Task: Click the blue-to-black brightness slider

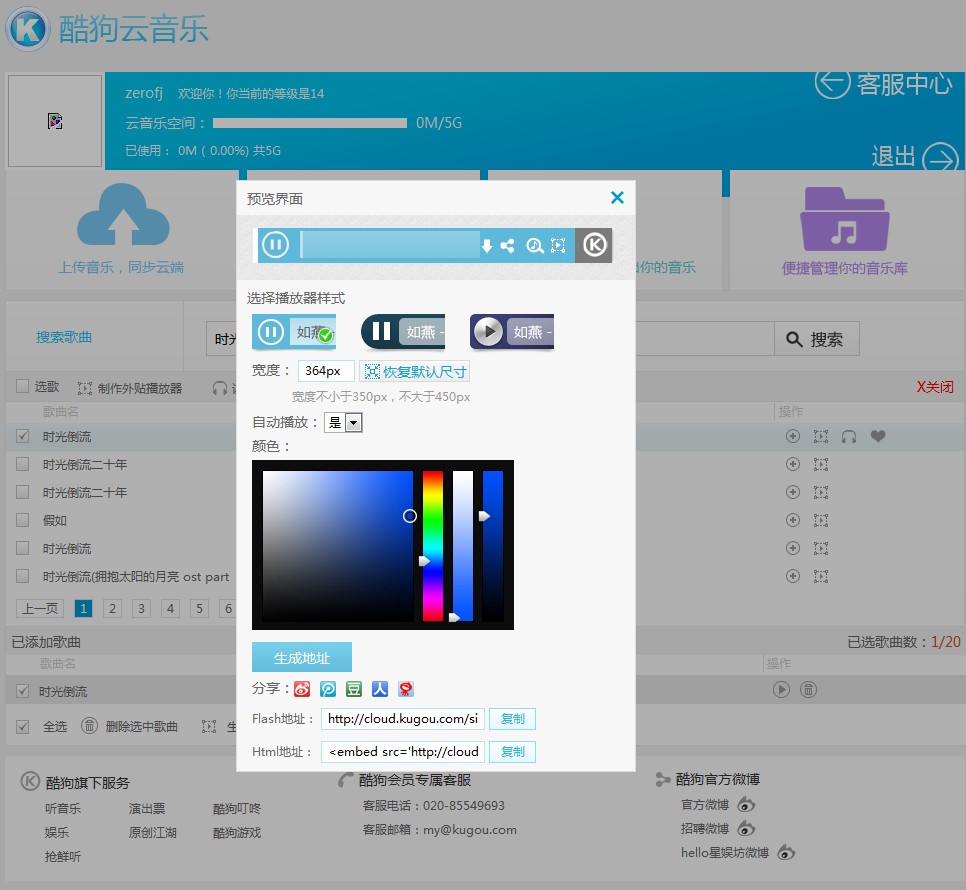Action: pos(493,546)
